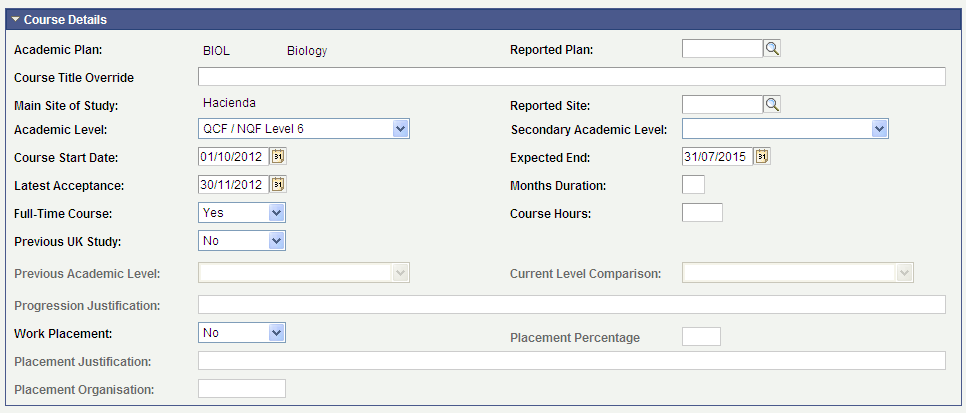Open the Academic Level dropdown
Image resolution: width=966 pixels, height=413 pixels.
(400, 128)
